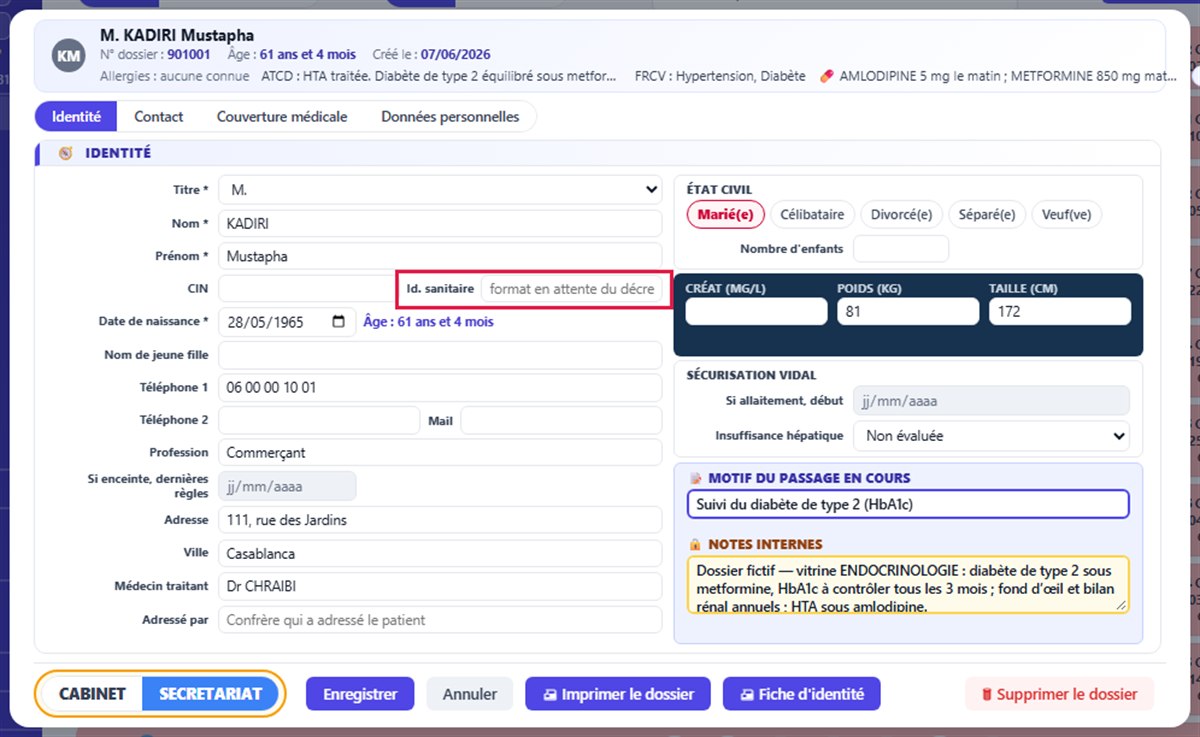Open the Contact tab

[x=159, y=117]
